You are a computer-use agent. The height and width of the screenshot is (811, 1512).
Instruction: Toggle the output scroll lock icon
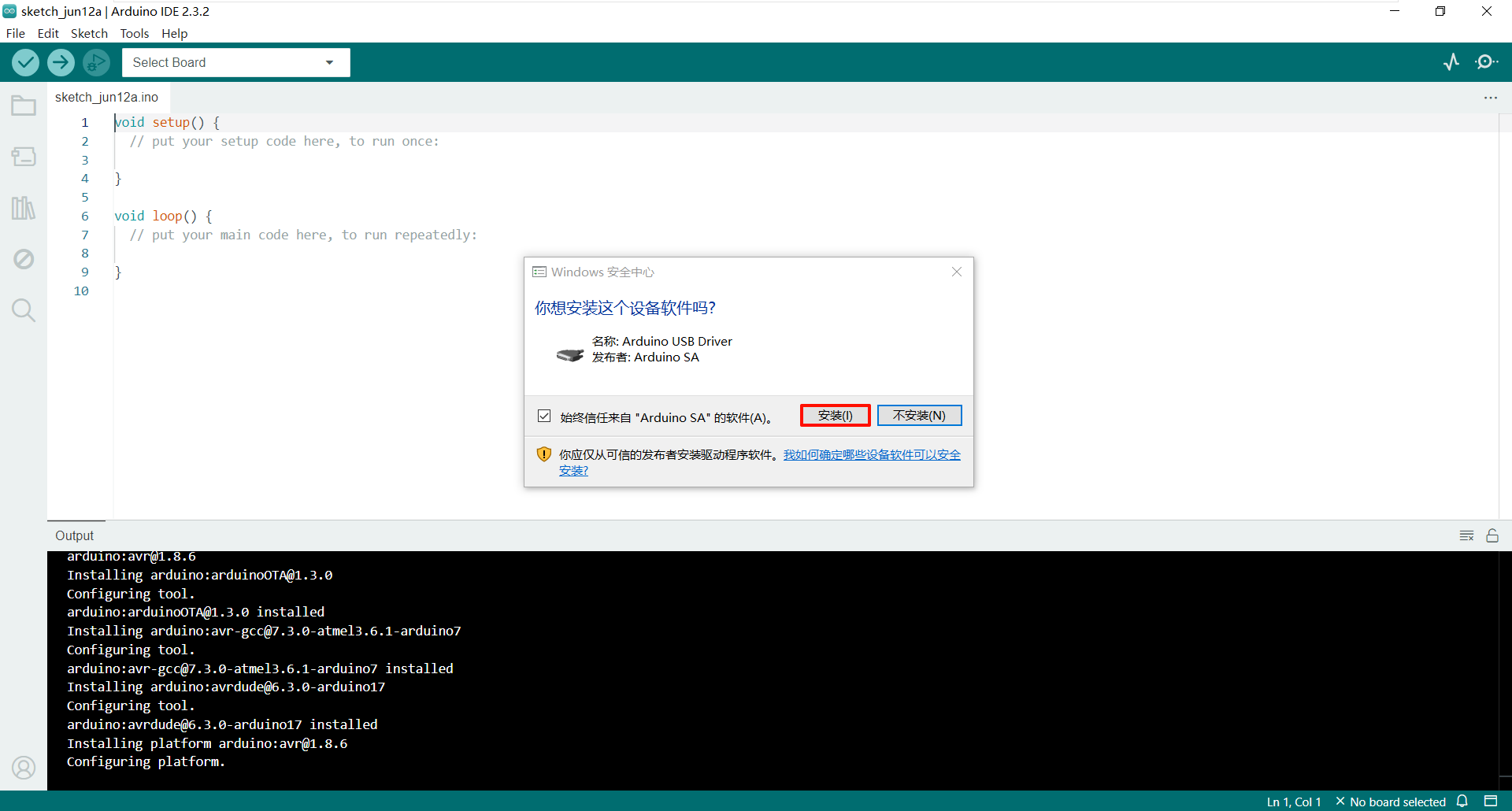click(x=1492, y=535)
